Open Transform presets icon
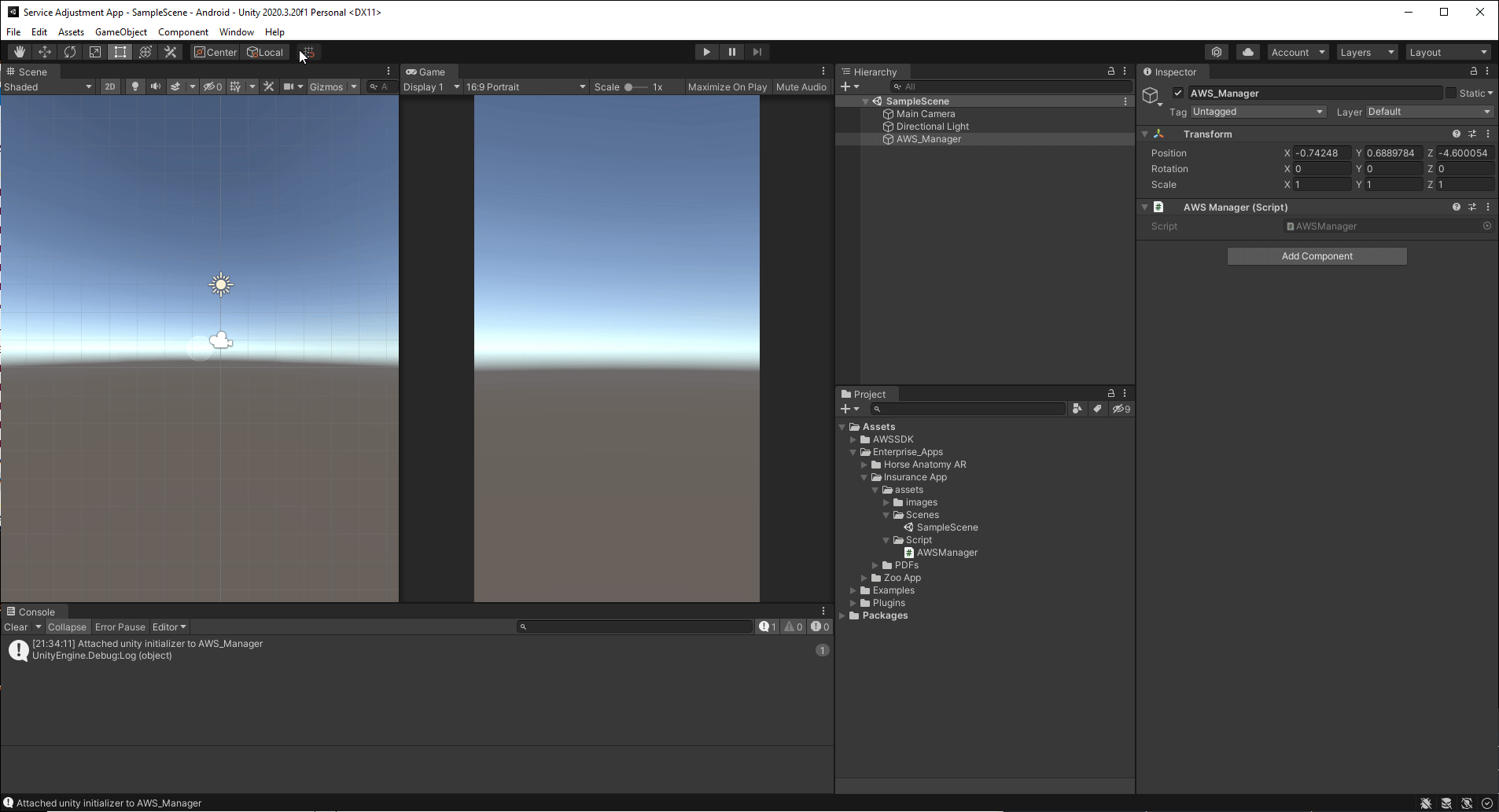The width and height of the screenshot is (1499, 812). point(1472,134)
